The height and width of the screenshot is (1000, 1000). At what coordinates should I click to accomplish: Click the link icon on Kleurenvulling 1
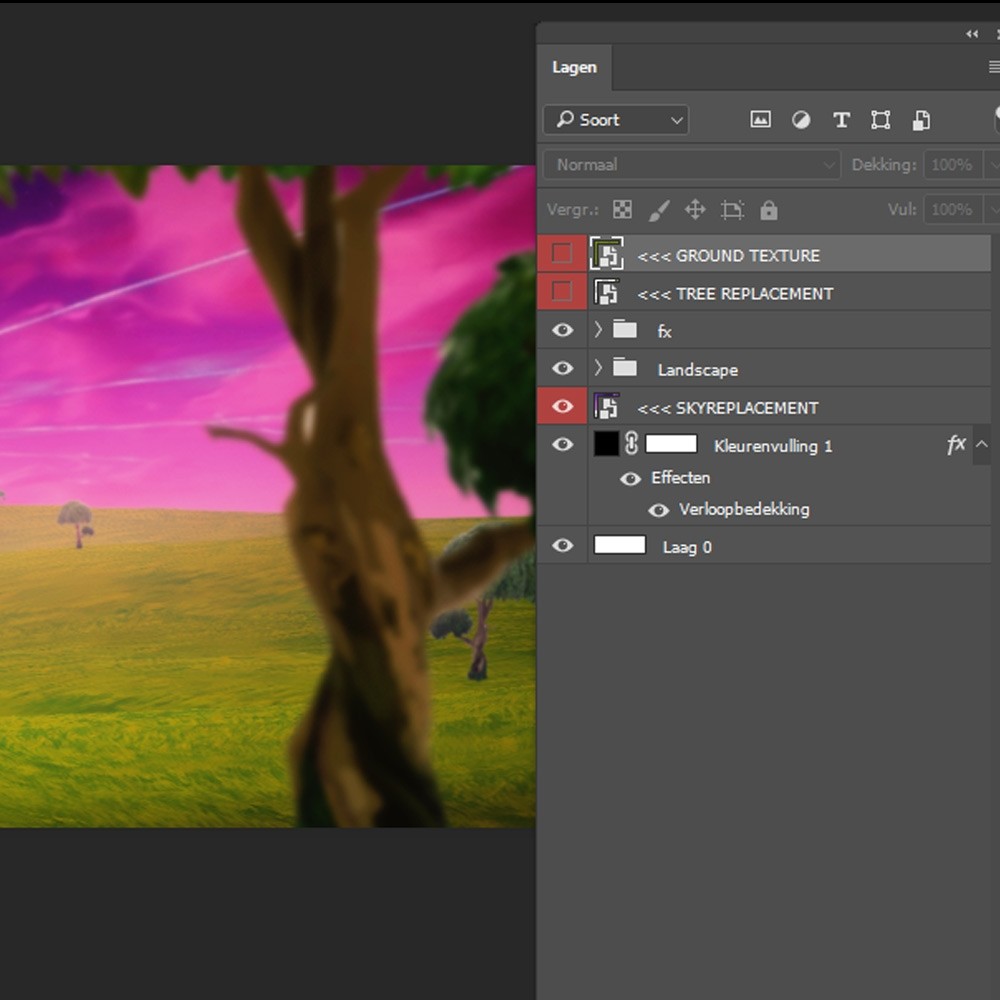(631, 443)
